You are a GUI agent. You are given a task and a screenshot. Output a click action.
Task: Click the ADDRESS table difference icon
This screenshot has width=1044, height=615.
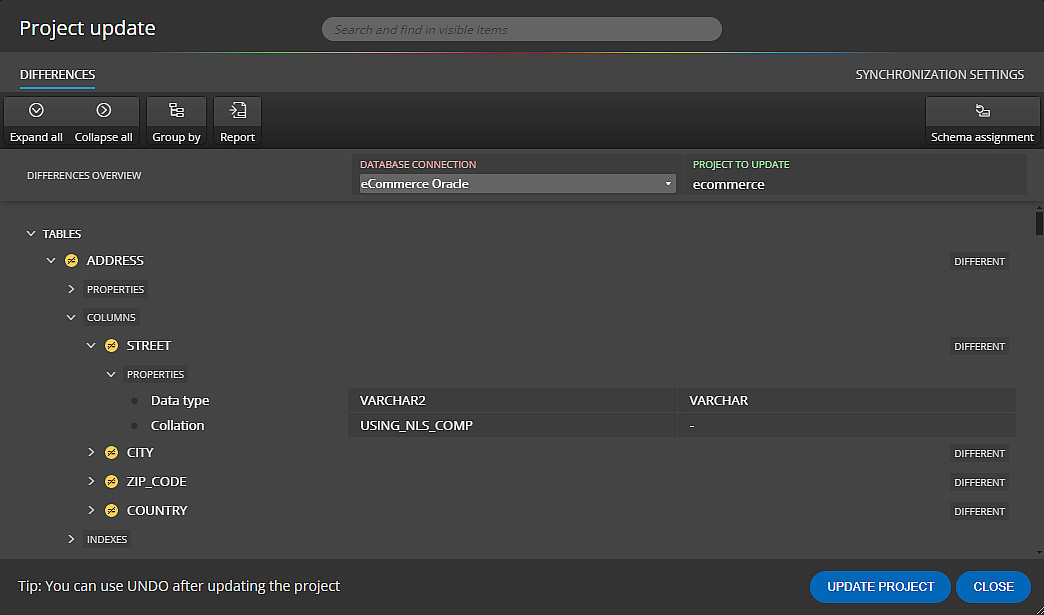click(71, 261)
